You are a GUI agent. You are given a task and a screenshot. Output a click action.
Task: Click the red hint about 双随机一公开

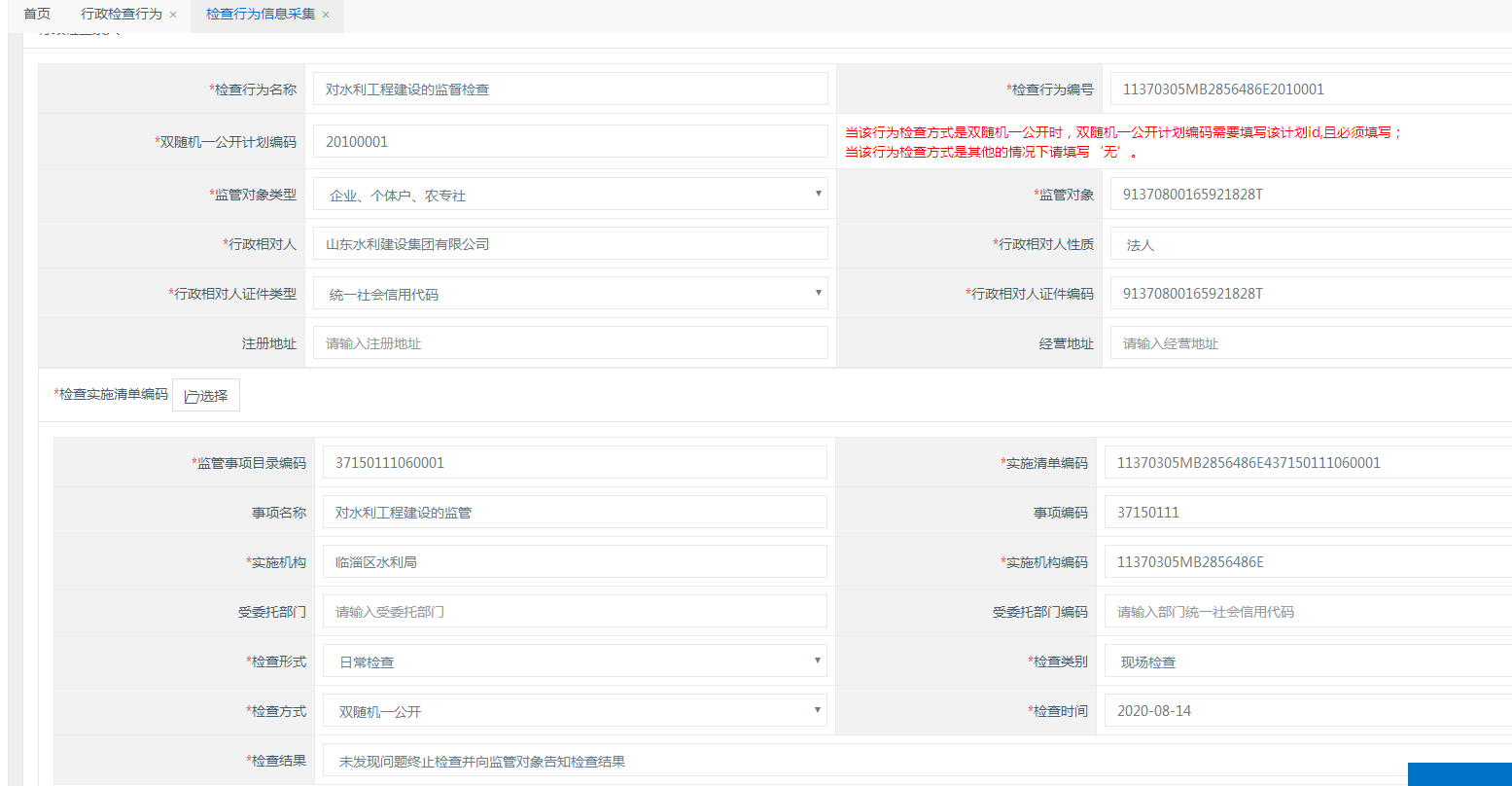click(1125, 142)
